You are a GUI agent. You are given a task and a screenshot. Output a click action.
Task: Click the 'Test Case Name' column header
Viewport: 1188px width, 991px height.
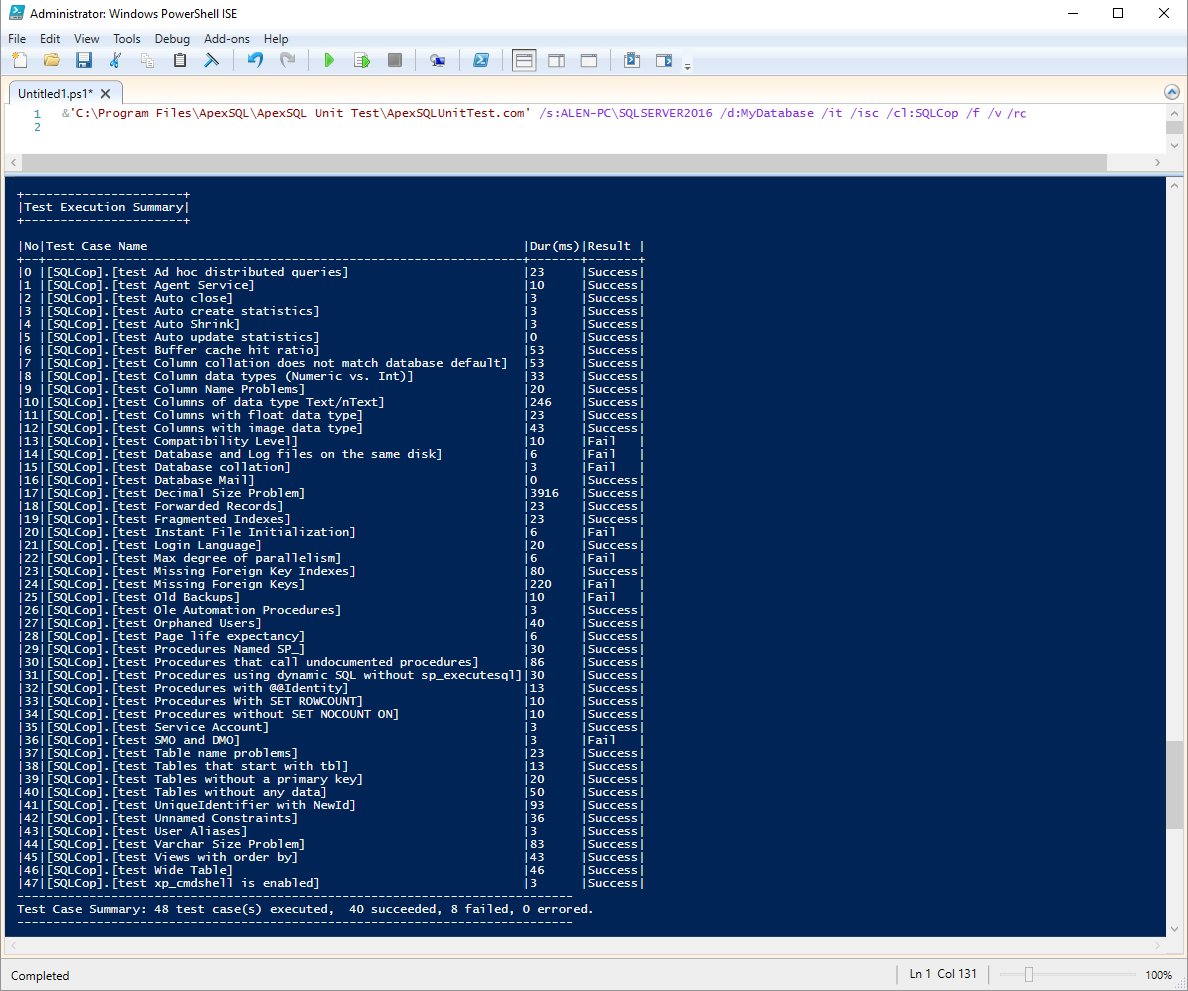point(96,246)
